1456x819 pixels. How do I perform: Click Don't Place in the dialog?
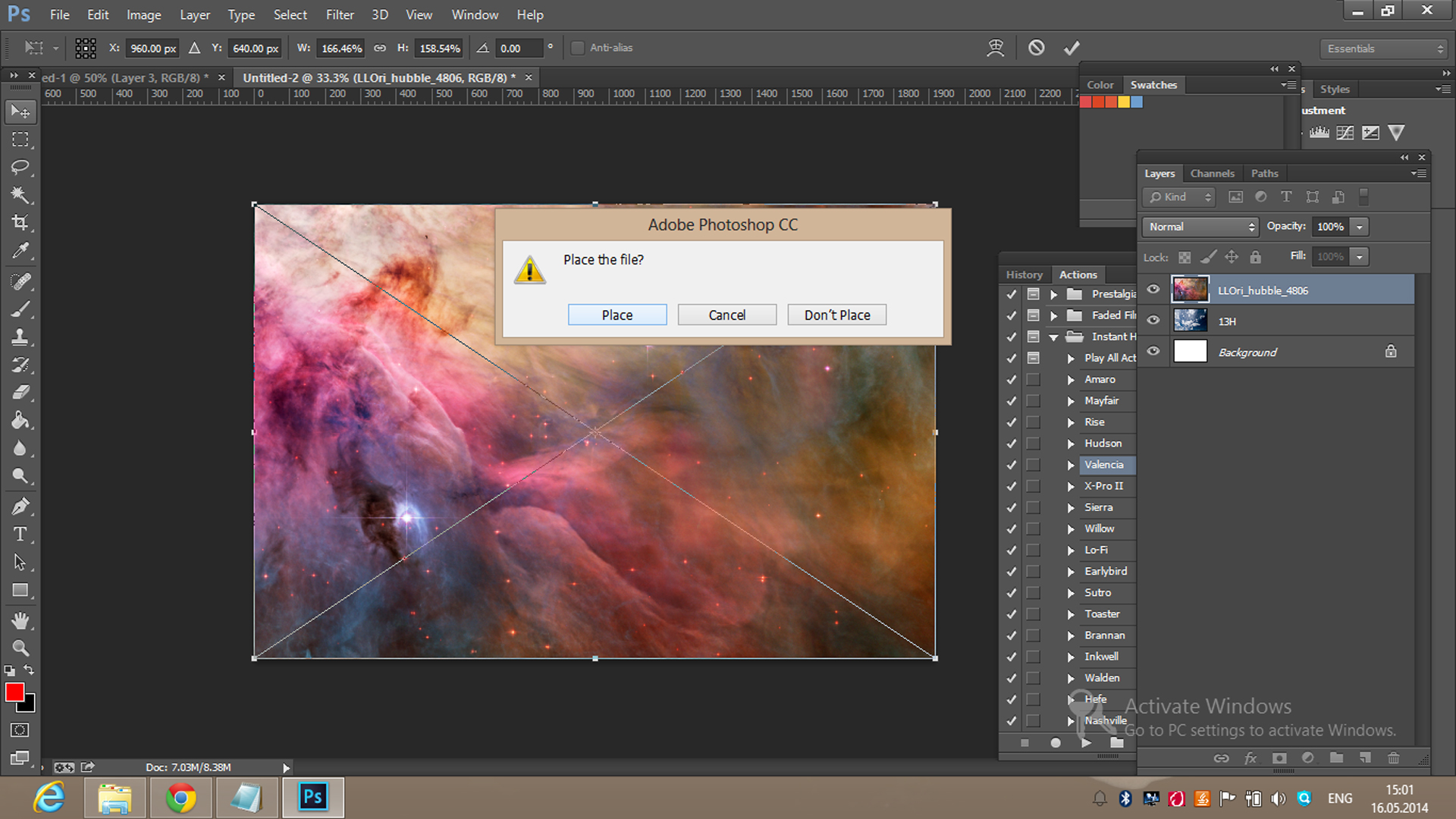coord(837,315)
